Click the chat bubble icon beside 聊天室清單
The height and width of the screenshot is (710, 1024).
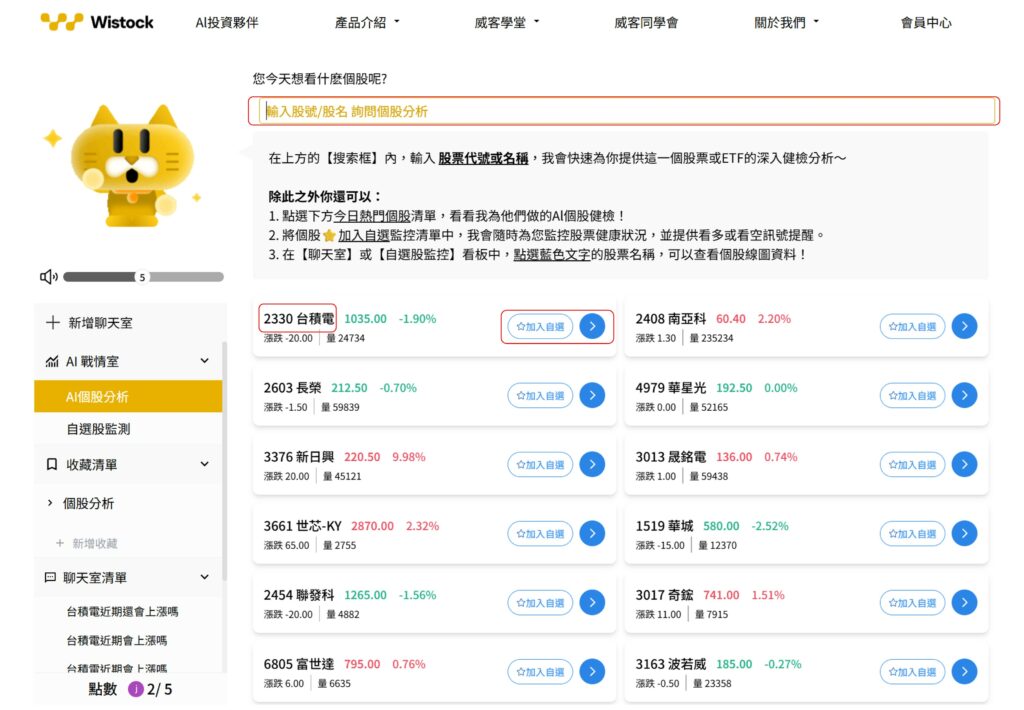coord(48,576)
